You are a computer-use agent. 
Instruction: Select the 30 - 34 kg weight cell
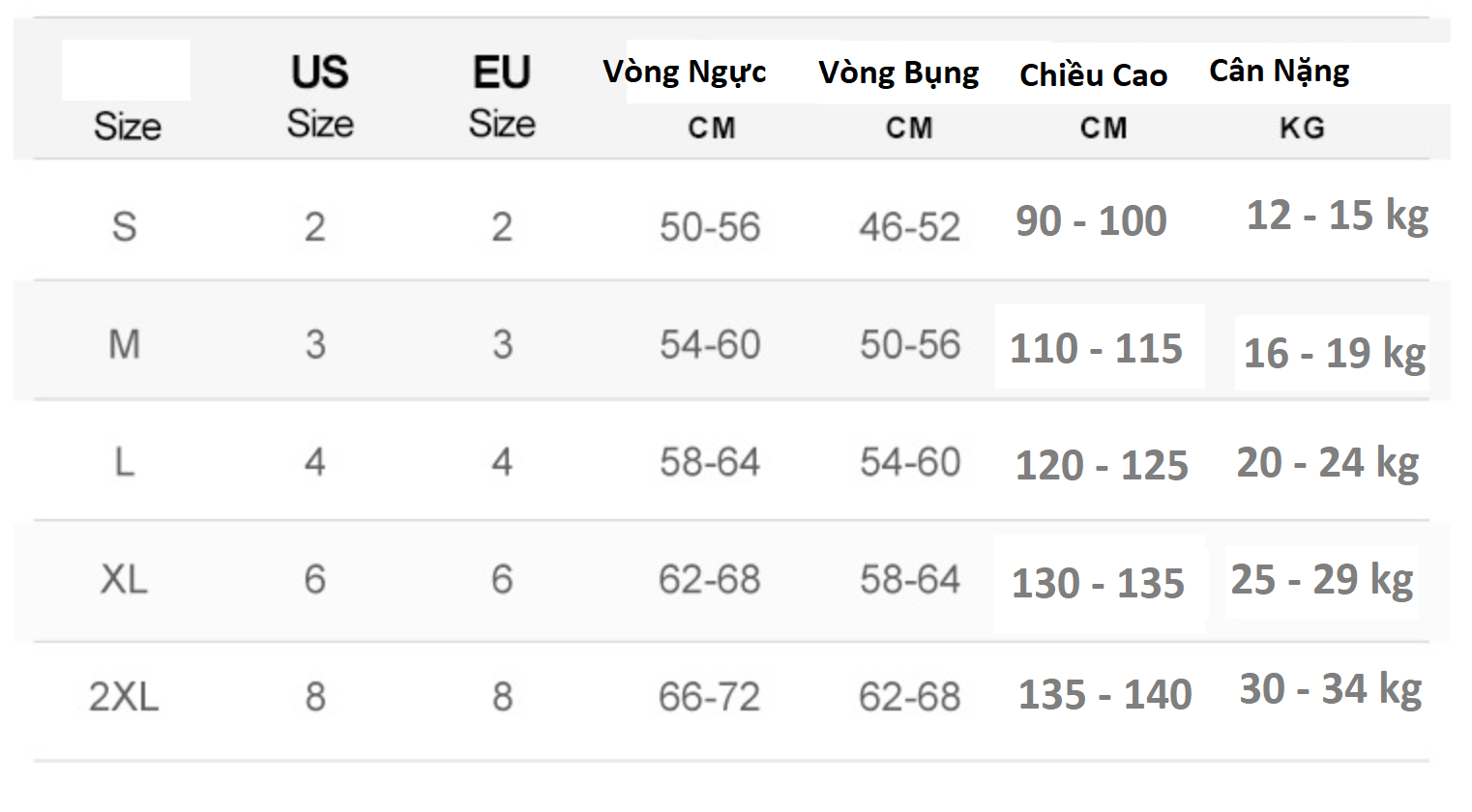1330,690
